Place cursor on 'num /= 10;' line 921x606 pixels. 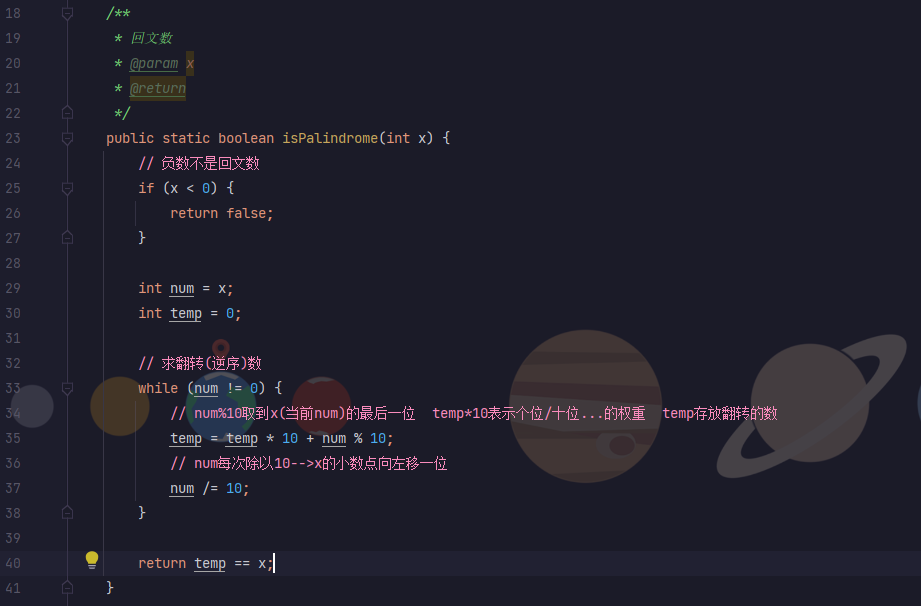click(x=210, y=489)
